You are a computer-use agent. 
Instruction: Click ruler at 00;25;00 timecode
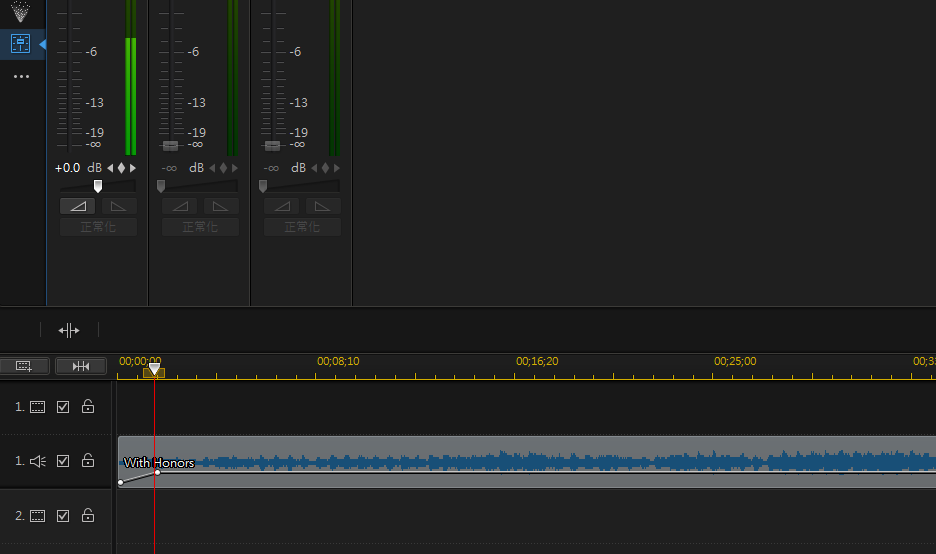[x=735, y=361]
